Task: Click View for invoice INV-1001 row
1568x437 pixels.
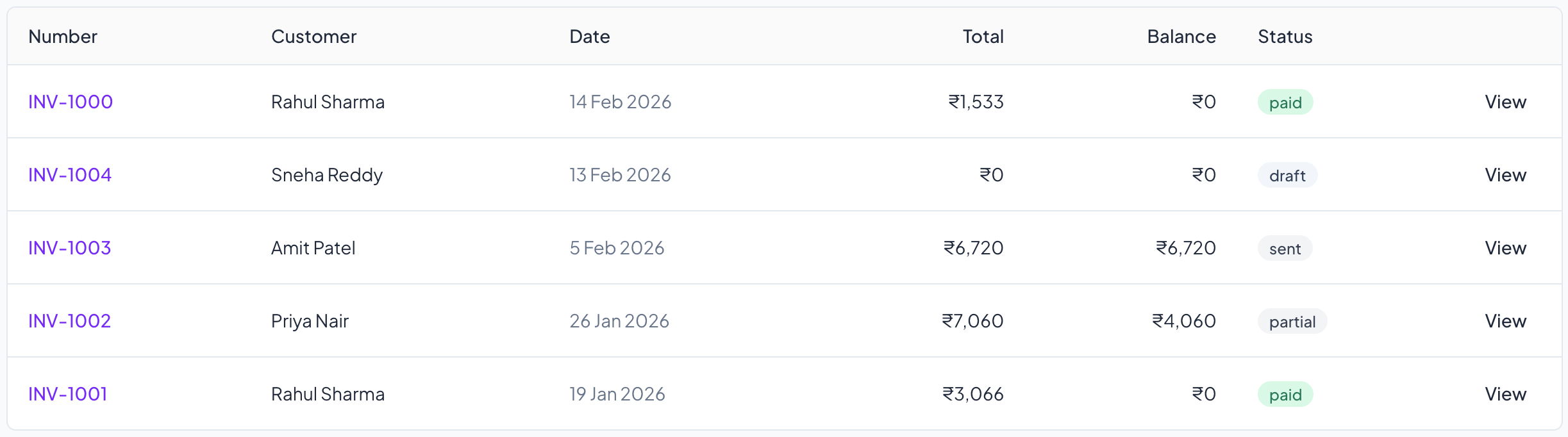Action: point(1505,394)
